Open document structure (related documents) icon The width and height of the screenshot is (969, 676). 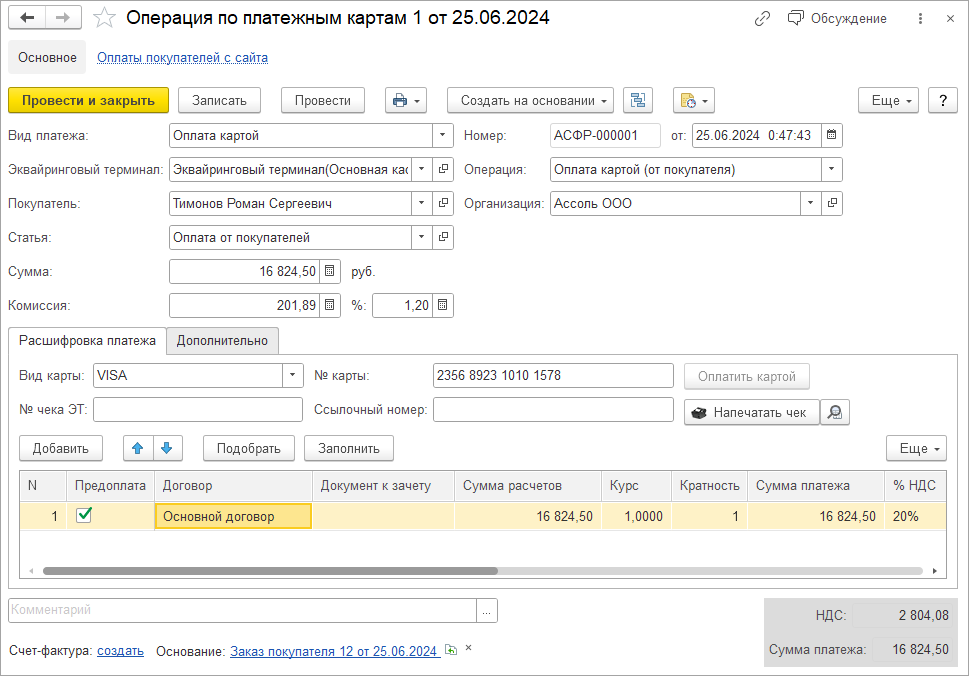pyautogui.click(x=638, y=100)
